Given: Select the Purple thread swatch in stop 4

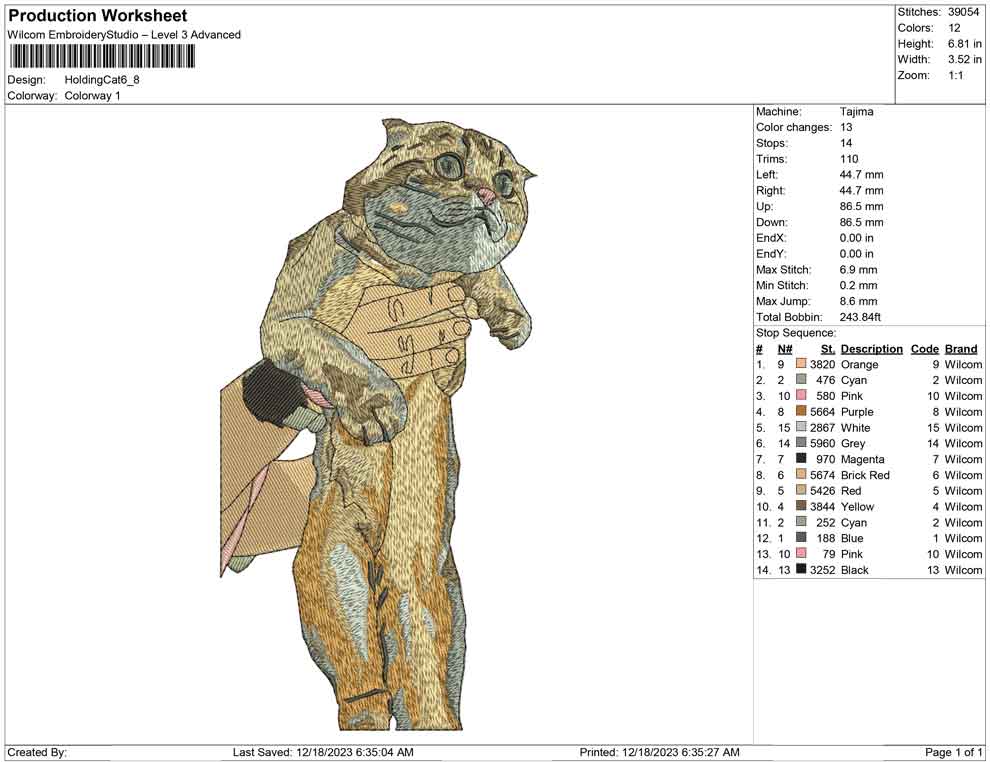Looking at the screenshot, I should pyautogui.click(x=801, y=411).
